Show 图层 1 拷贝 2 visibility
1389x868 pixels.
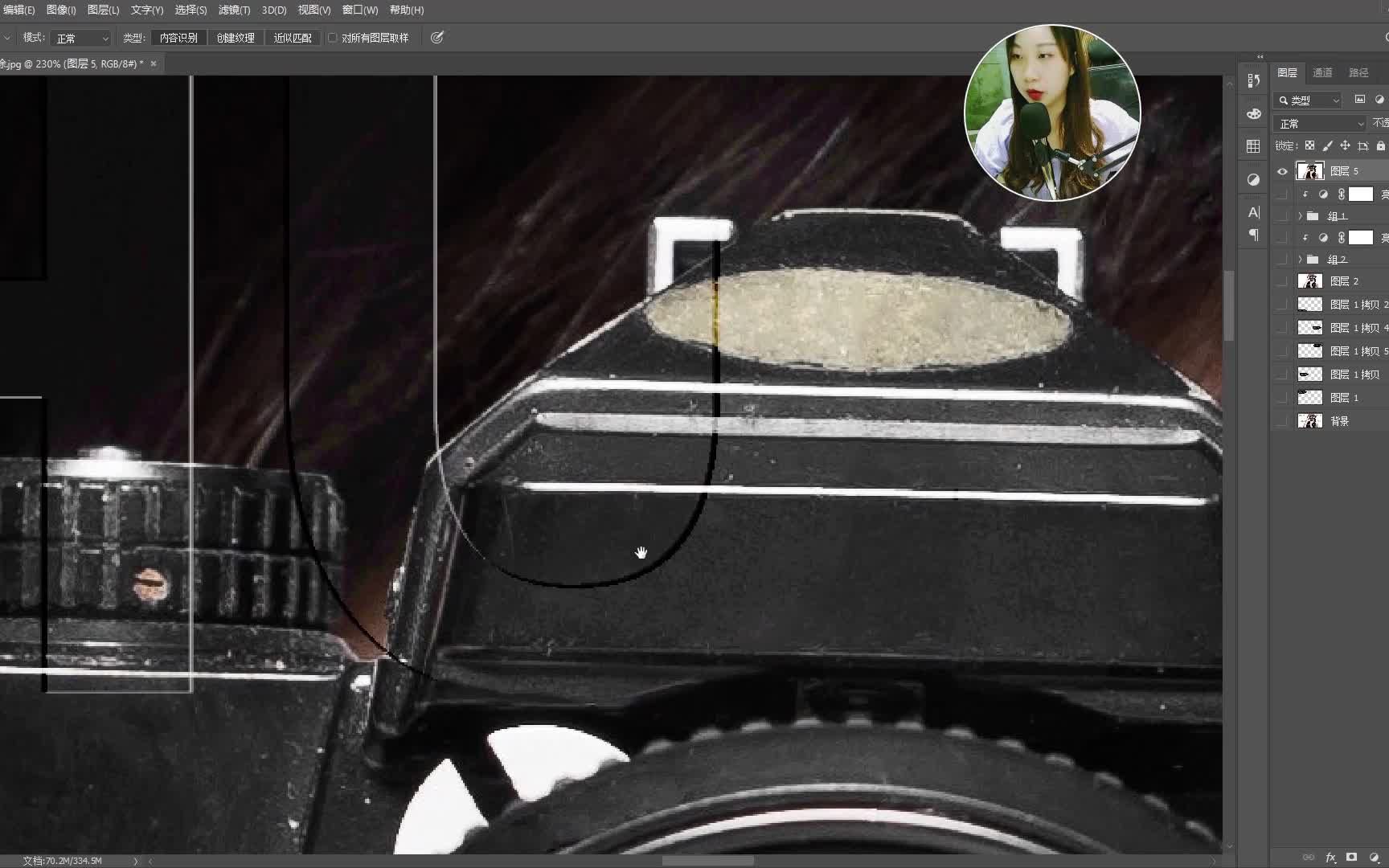point(1282,304)
